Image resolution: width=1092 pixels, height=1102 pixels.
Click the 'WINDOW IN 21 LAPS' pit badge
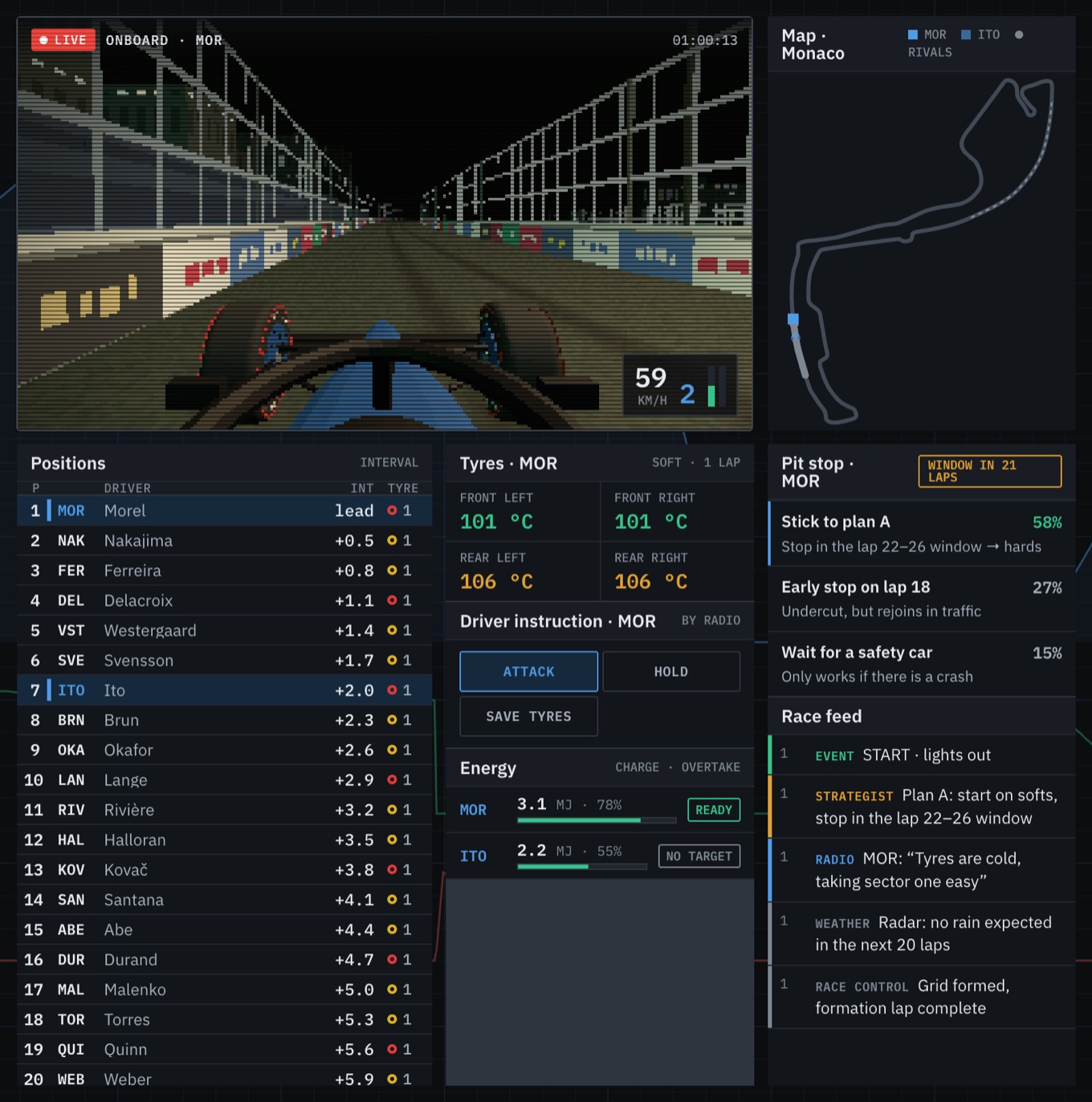989,471
